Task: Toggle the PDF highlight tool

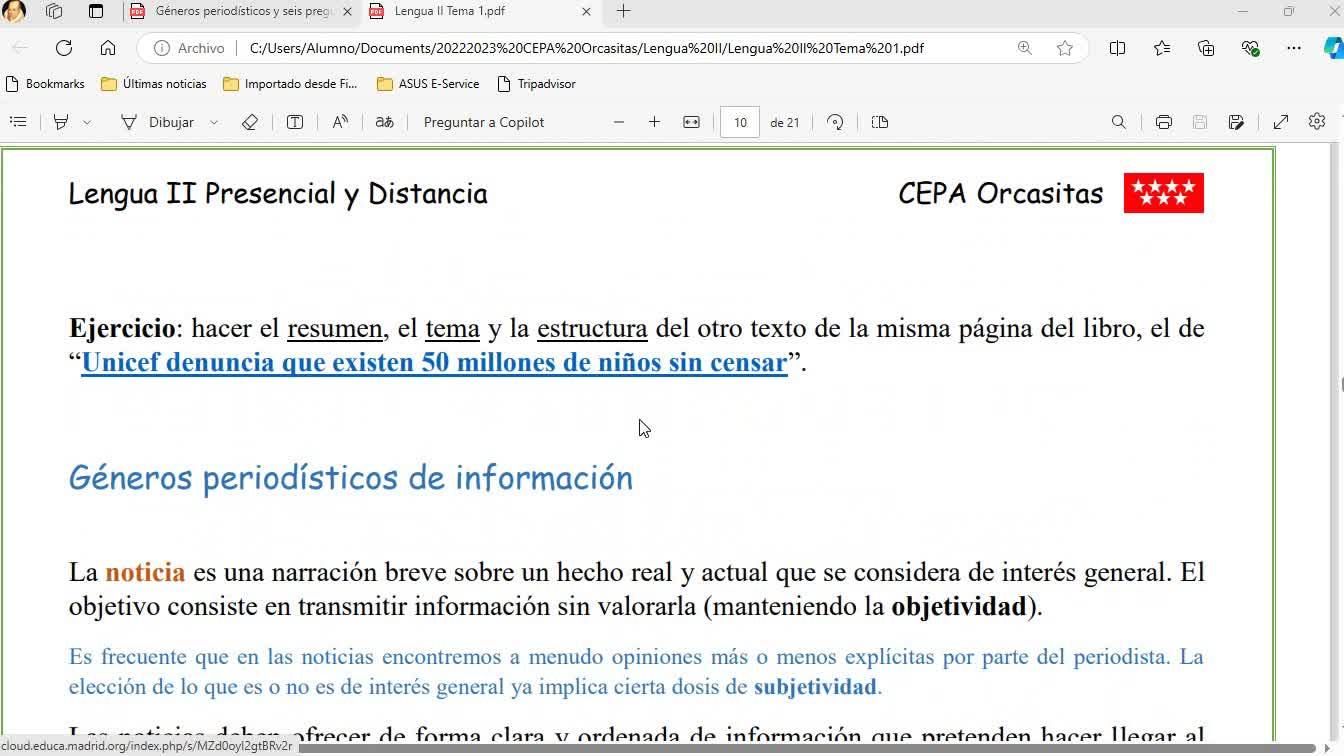Action: pos(61,122)
